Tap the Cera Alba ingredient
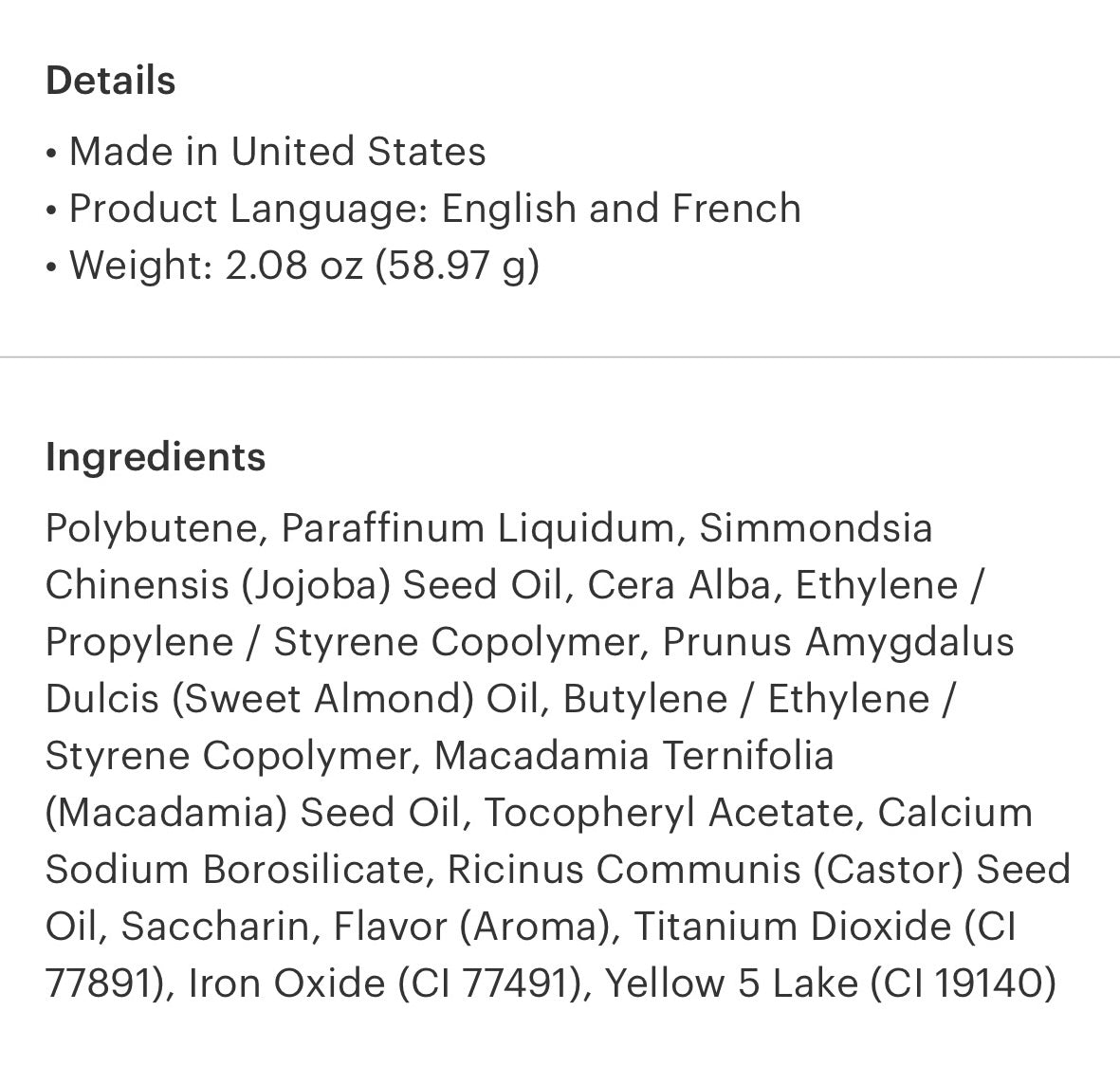The width and height of the screenshot is (1120, 1066). [x=677, y=585]
